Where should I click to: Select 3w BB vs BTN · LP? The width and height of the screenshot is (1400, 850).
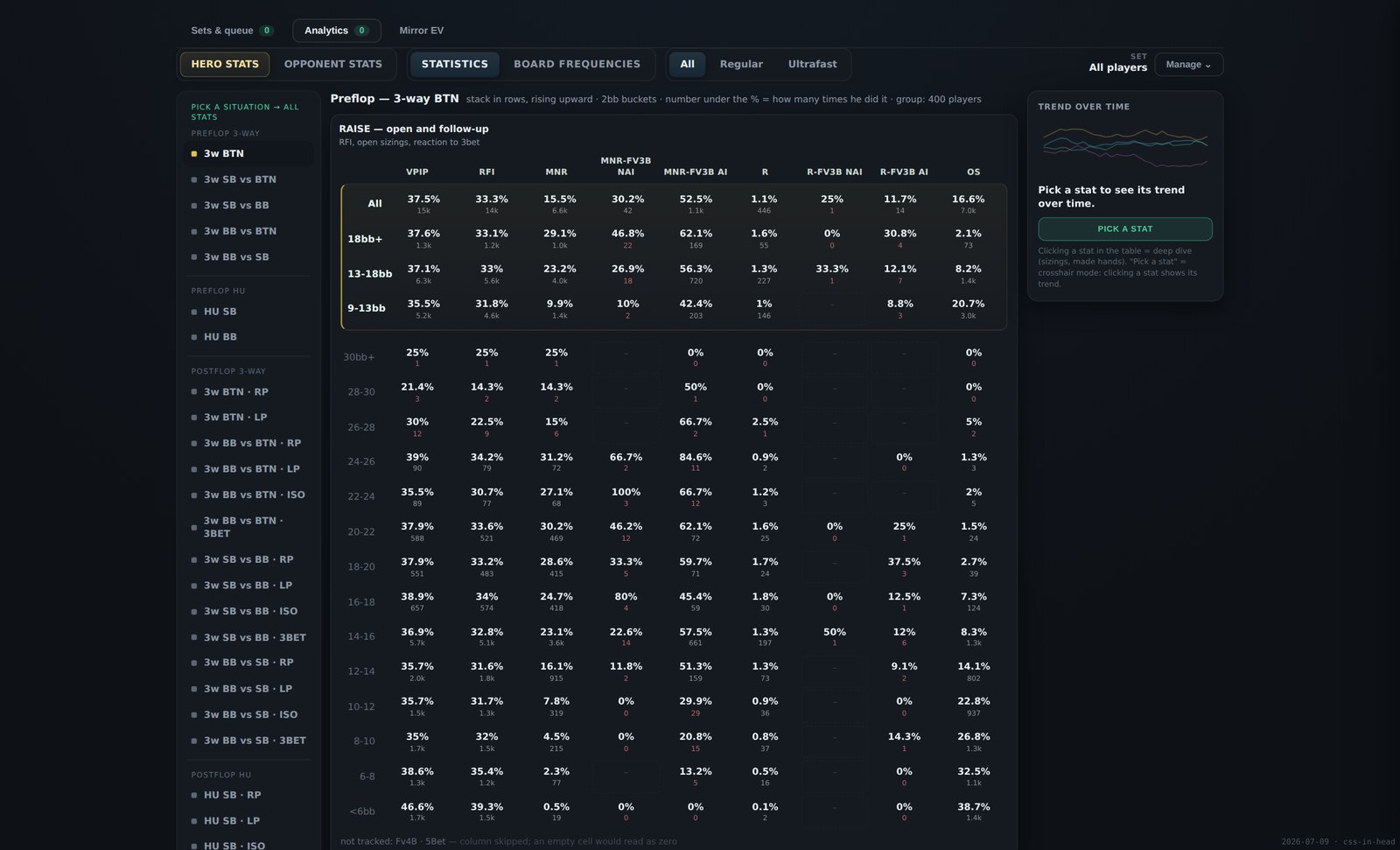coord(249,469)
